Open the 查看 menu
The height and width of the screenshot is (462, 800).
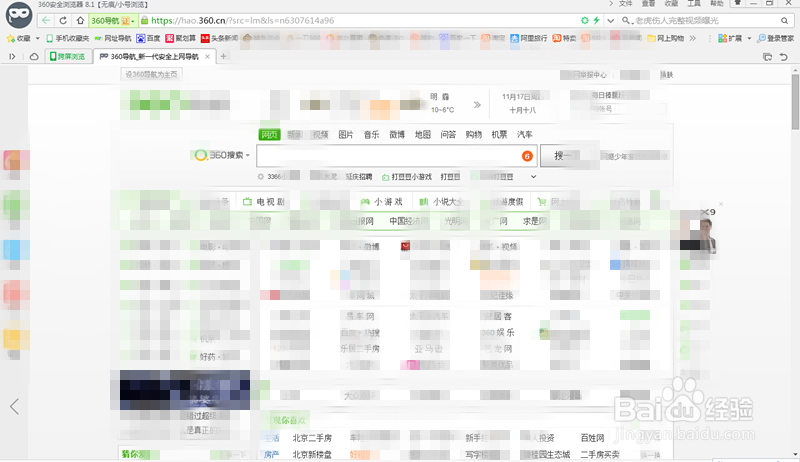tap(648, 4)
